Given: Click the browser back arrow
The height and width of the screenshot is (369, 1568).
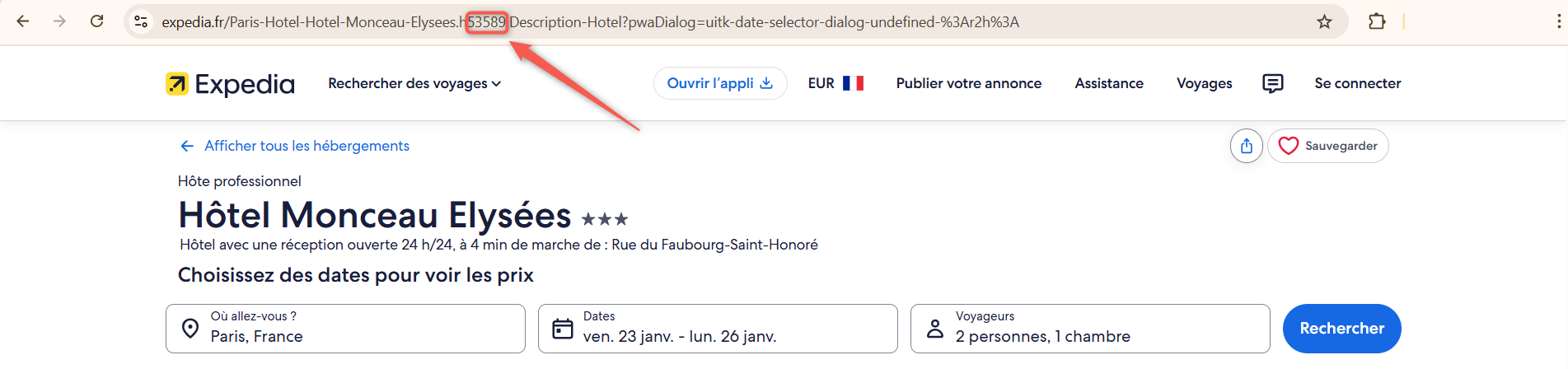Looking at the screenshot, I should click(x=23, y=21).
